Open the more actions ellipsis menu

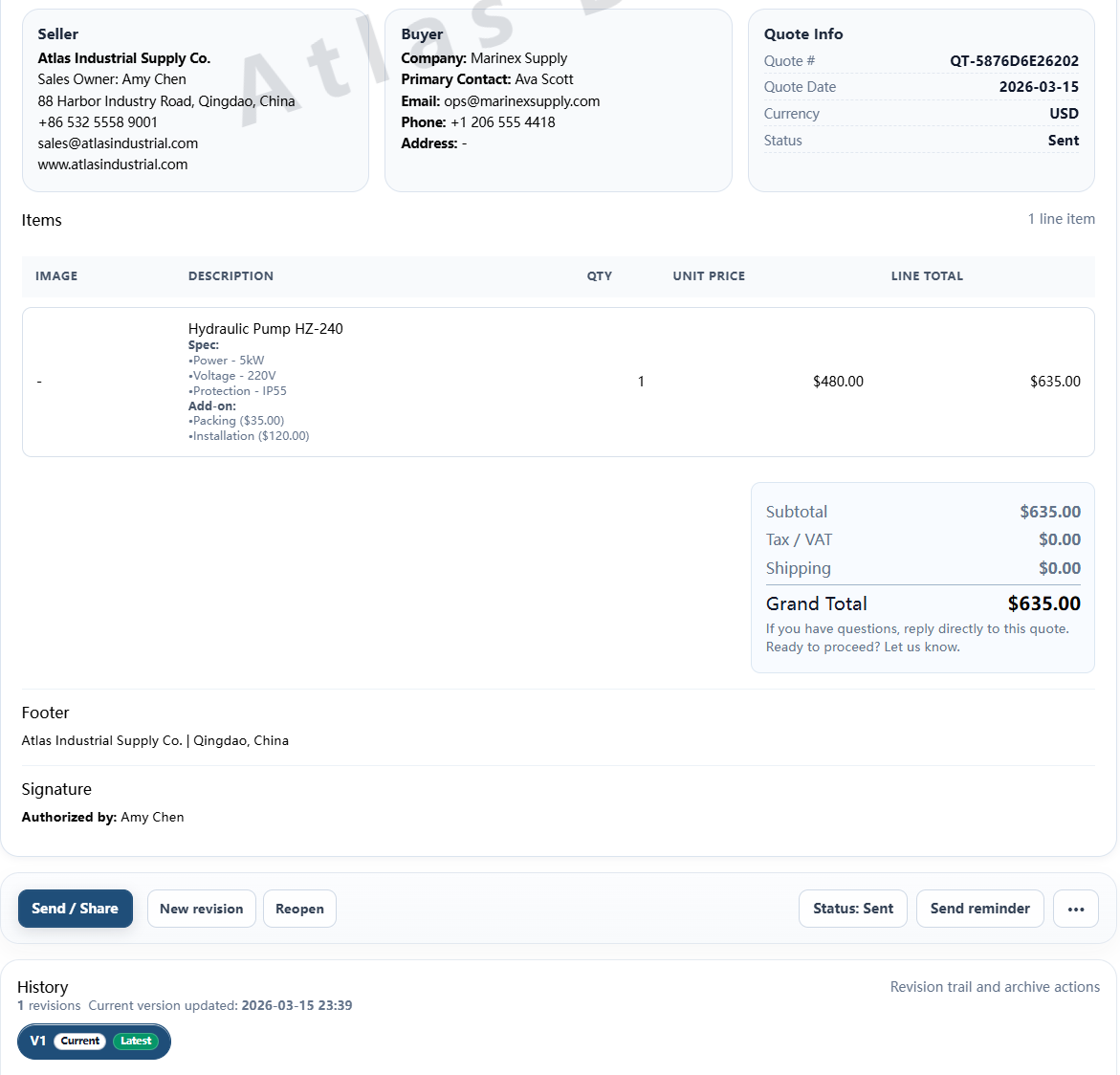click(x=1075, y=909)
